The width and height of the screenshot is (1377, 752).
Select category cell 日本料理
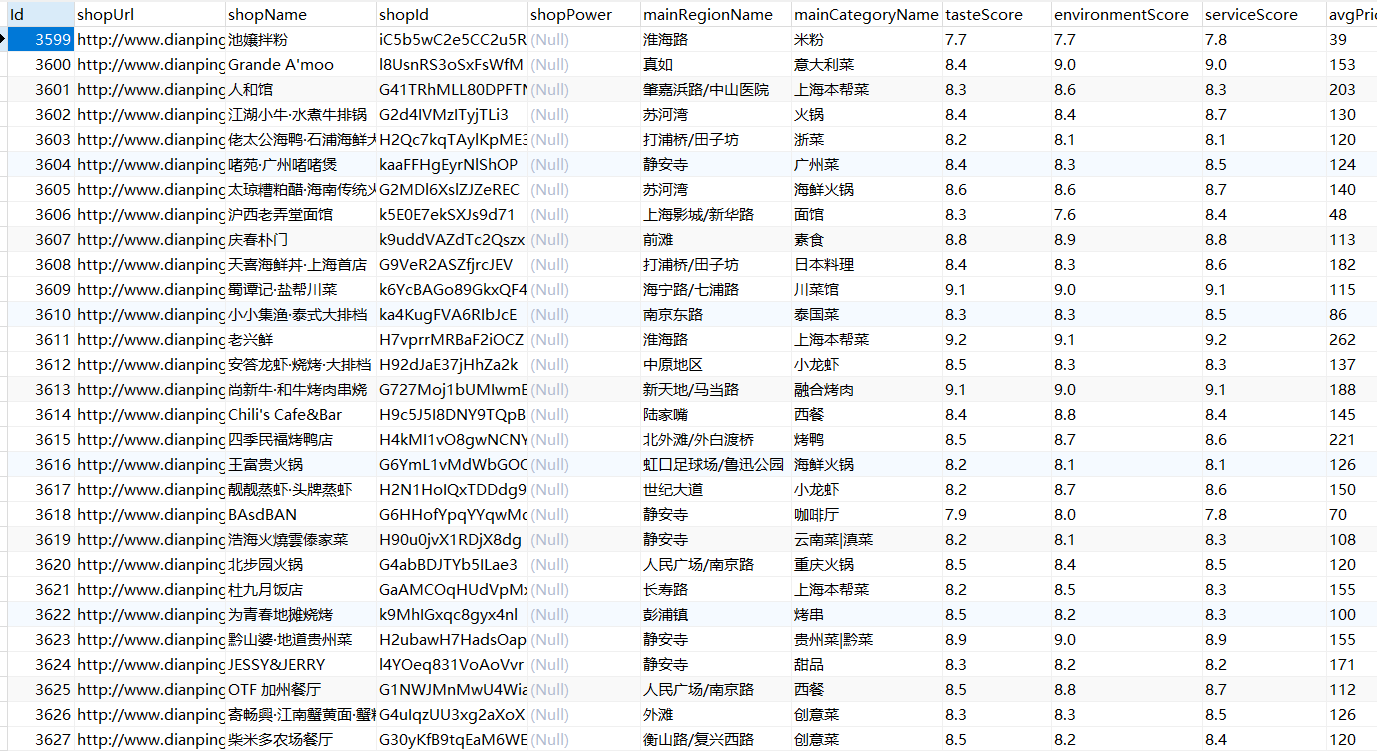[867, 265]
